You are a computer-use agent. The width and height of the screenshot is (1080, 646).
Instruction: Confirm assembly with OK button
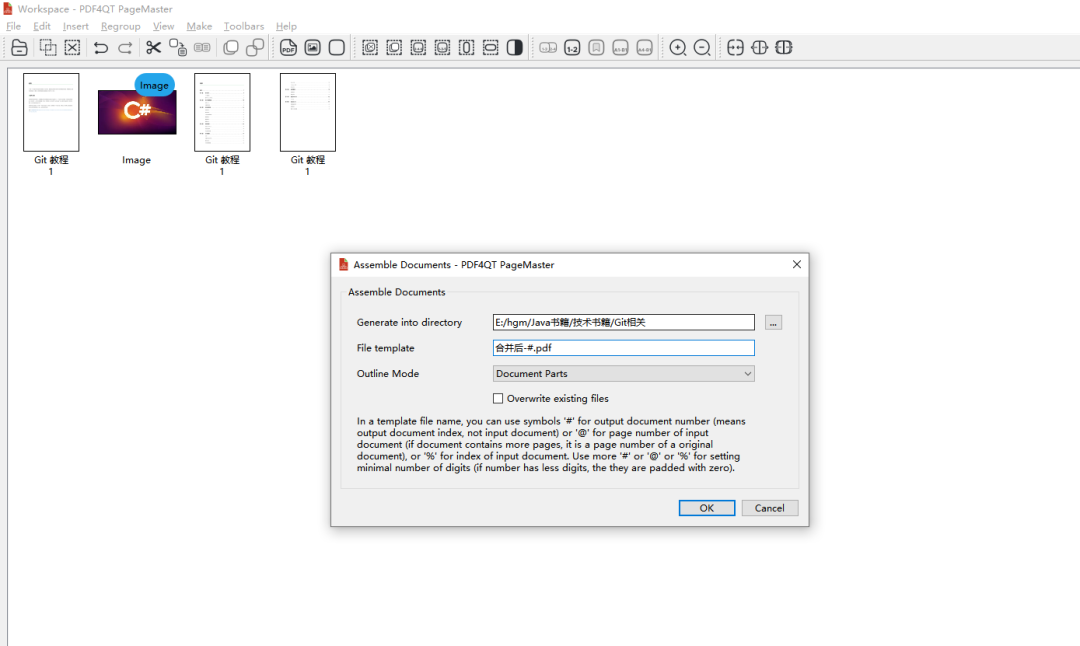(x=707, y=508)
